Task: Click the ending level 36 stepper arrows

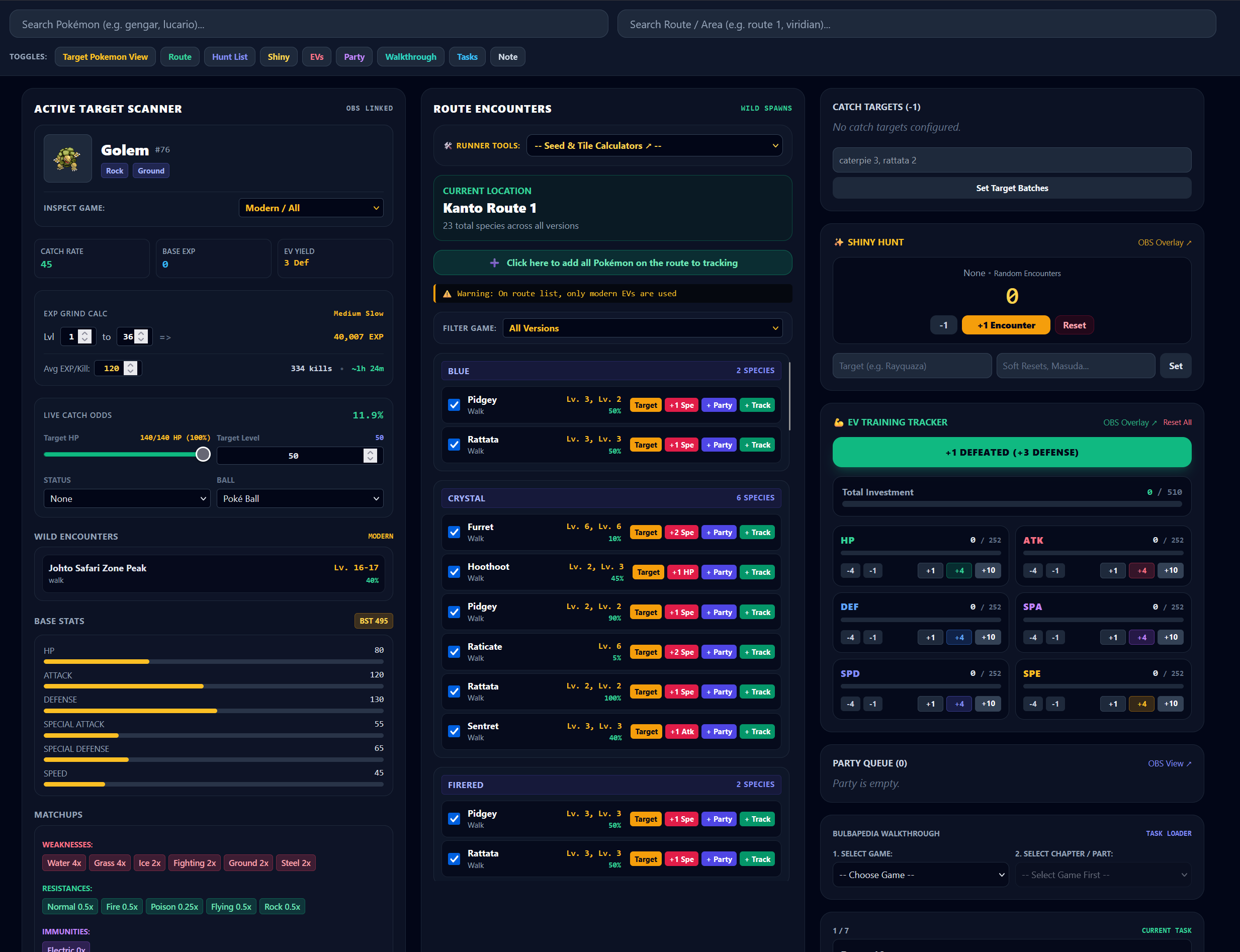Action: [141, 336]
